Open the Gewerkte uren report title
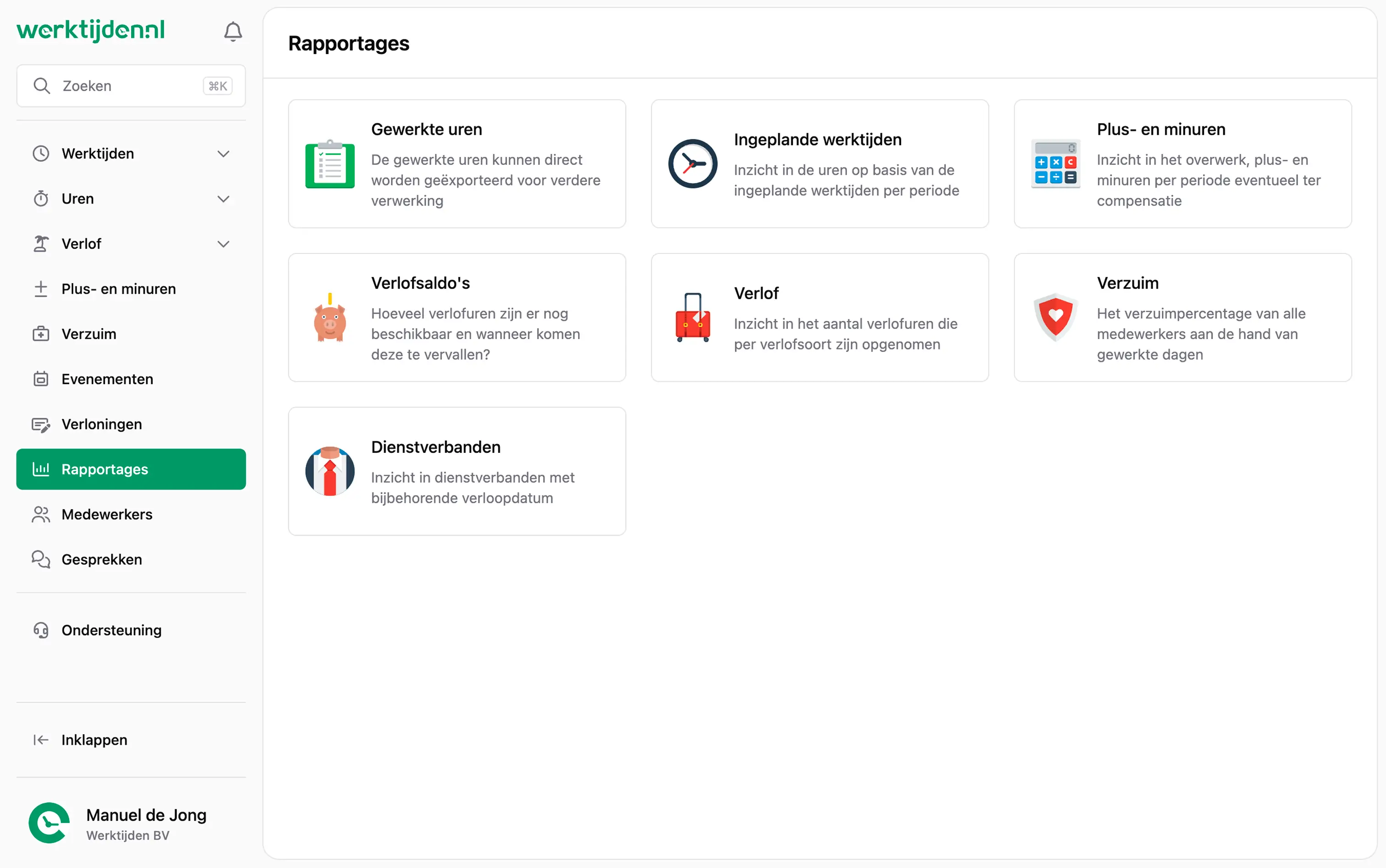 (426, 129)
